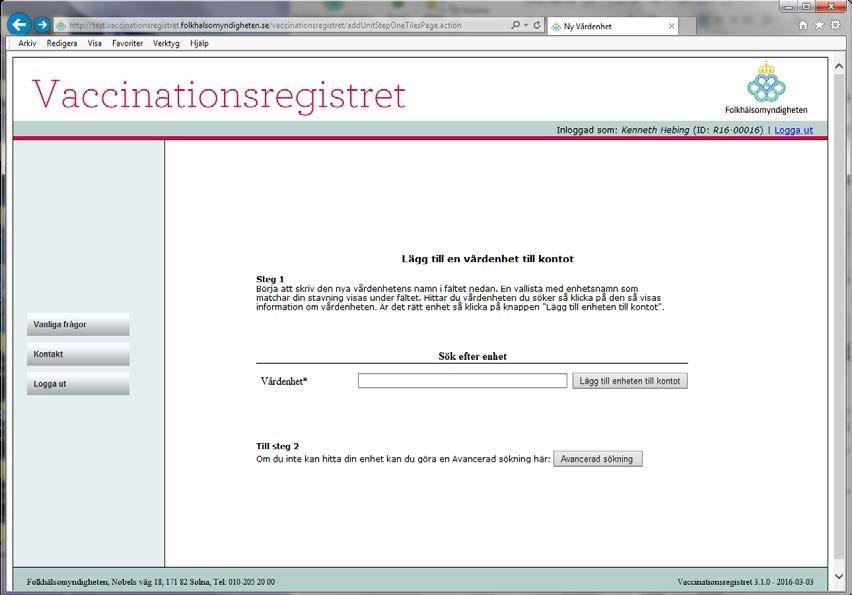
Task: Click the Till steg 2 label
Action: pyautogui.click(x=277, y=446)
